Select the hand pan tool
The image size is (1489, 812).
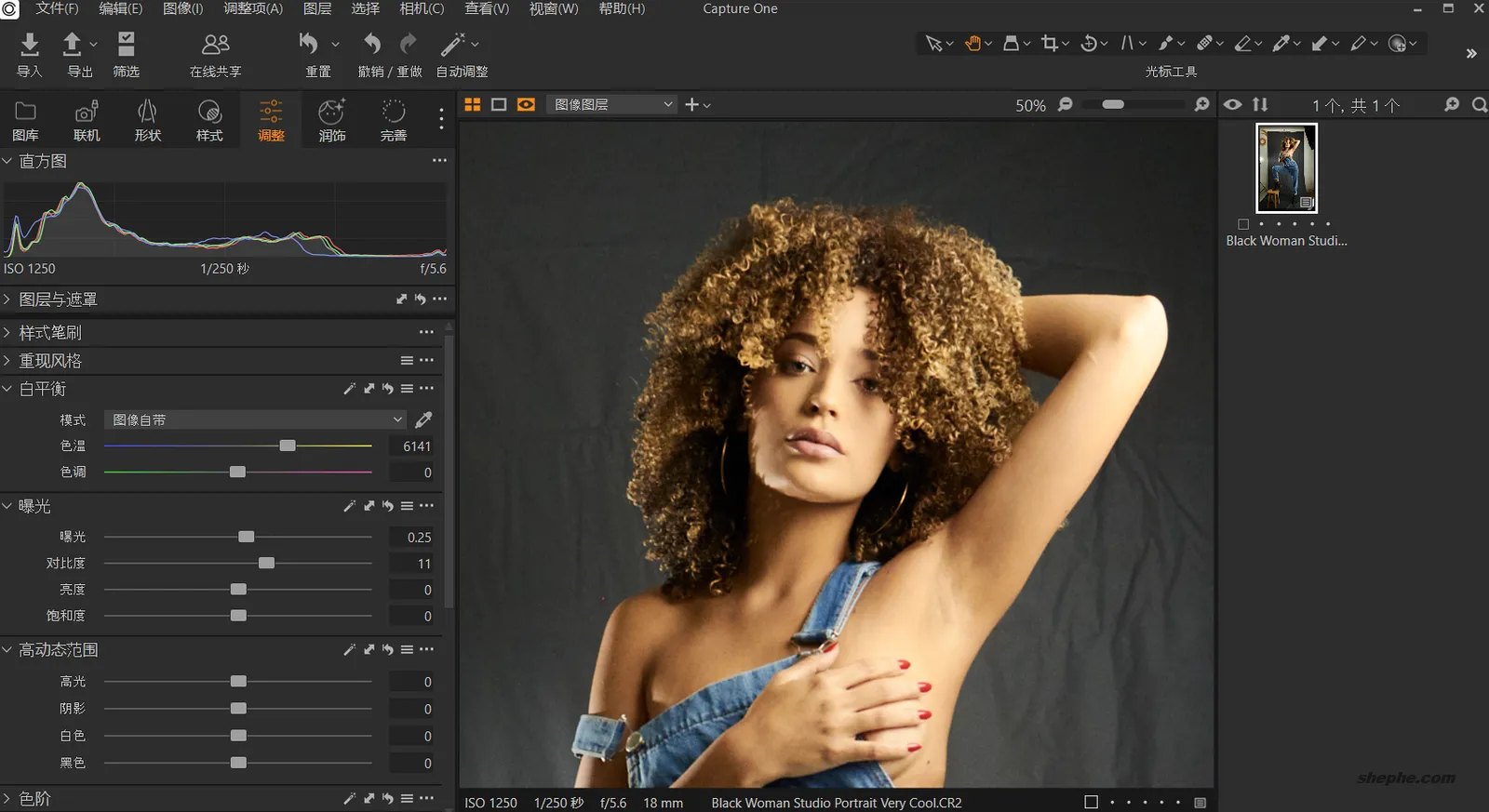point(973,44)
